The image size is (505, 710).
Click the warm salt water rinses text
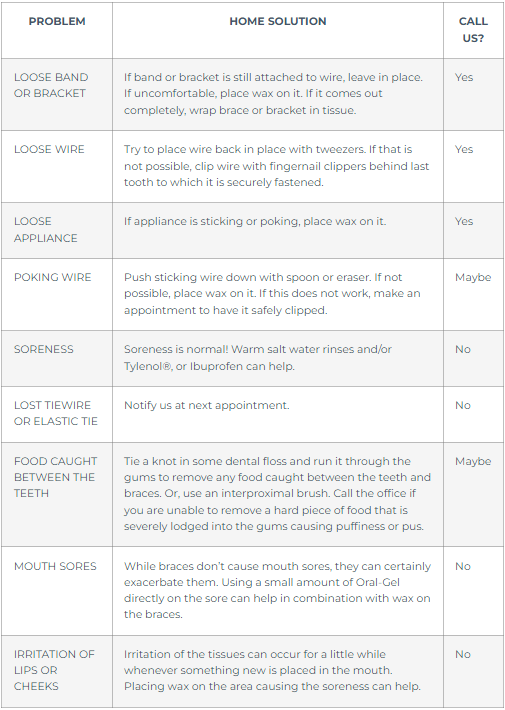pos(258,357)
